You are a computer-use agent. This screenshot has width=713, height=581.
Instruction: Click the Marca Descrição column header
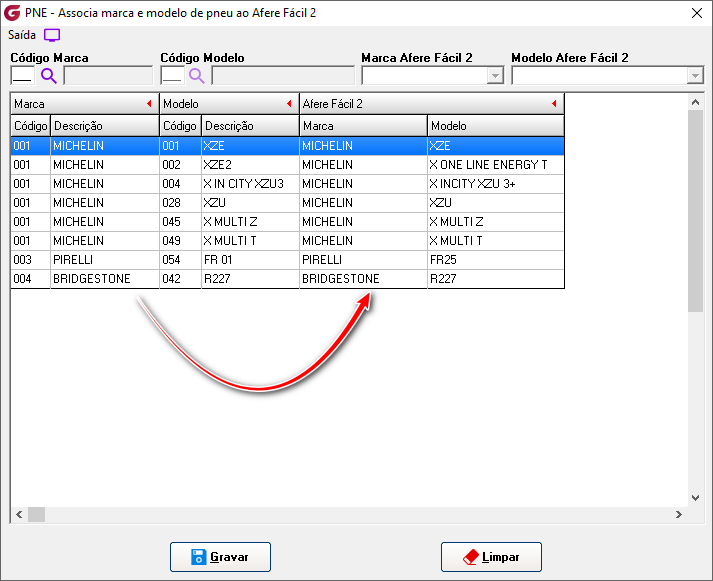[x=105, y=125]
